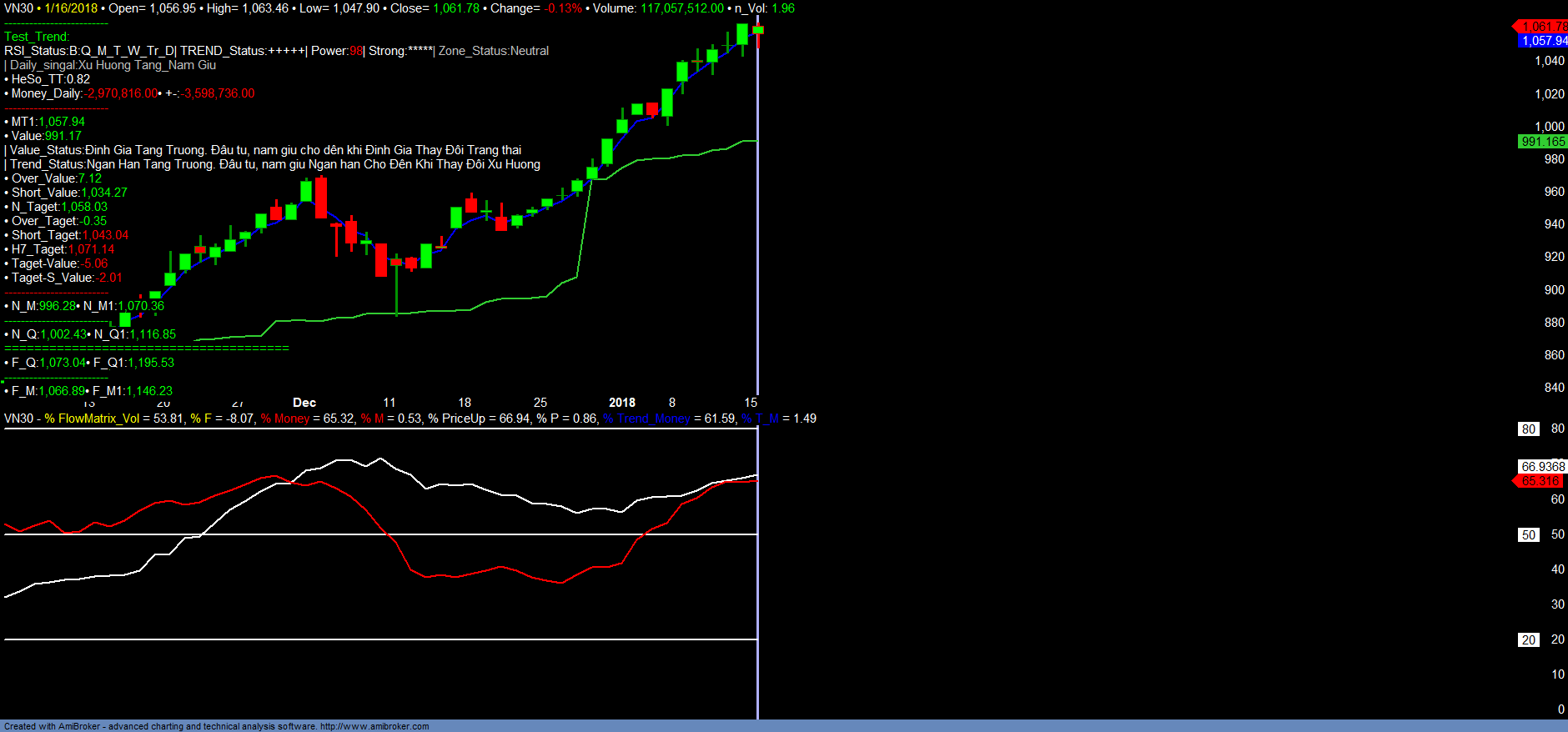The width and height of the screenshot is (1568, 732).
Task: Click the 25 date label on time axis
Action: click(540, 403)
